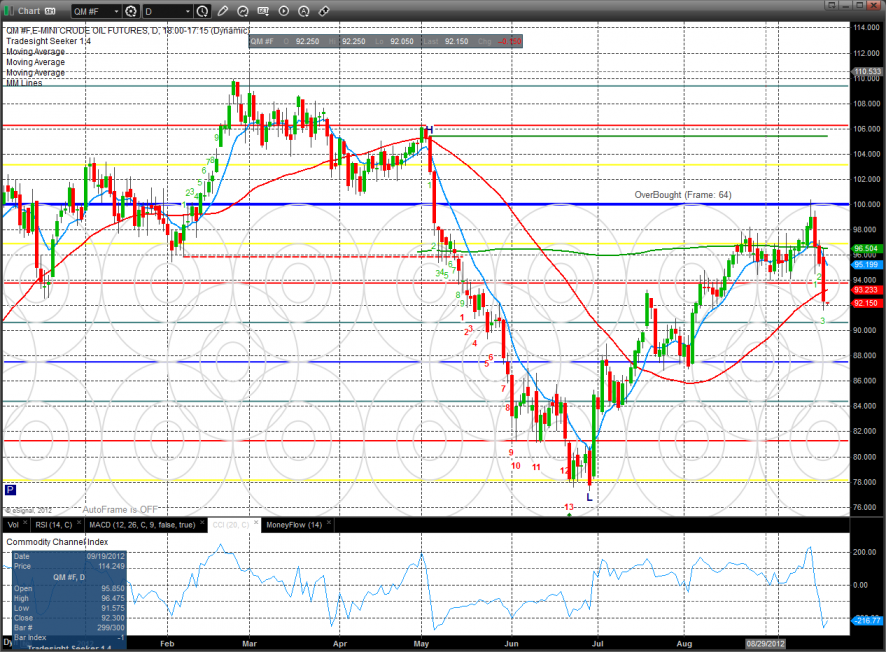Click the blue P icon on chart
The width and height of the screenshot is (886, 652).
coord(10,490)
